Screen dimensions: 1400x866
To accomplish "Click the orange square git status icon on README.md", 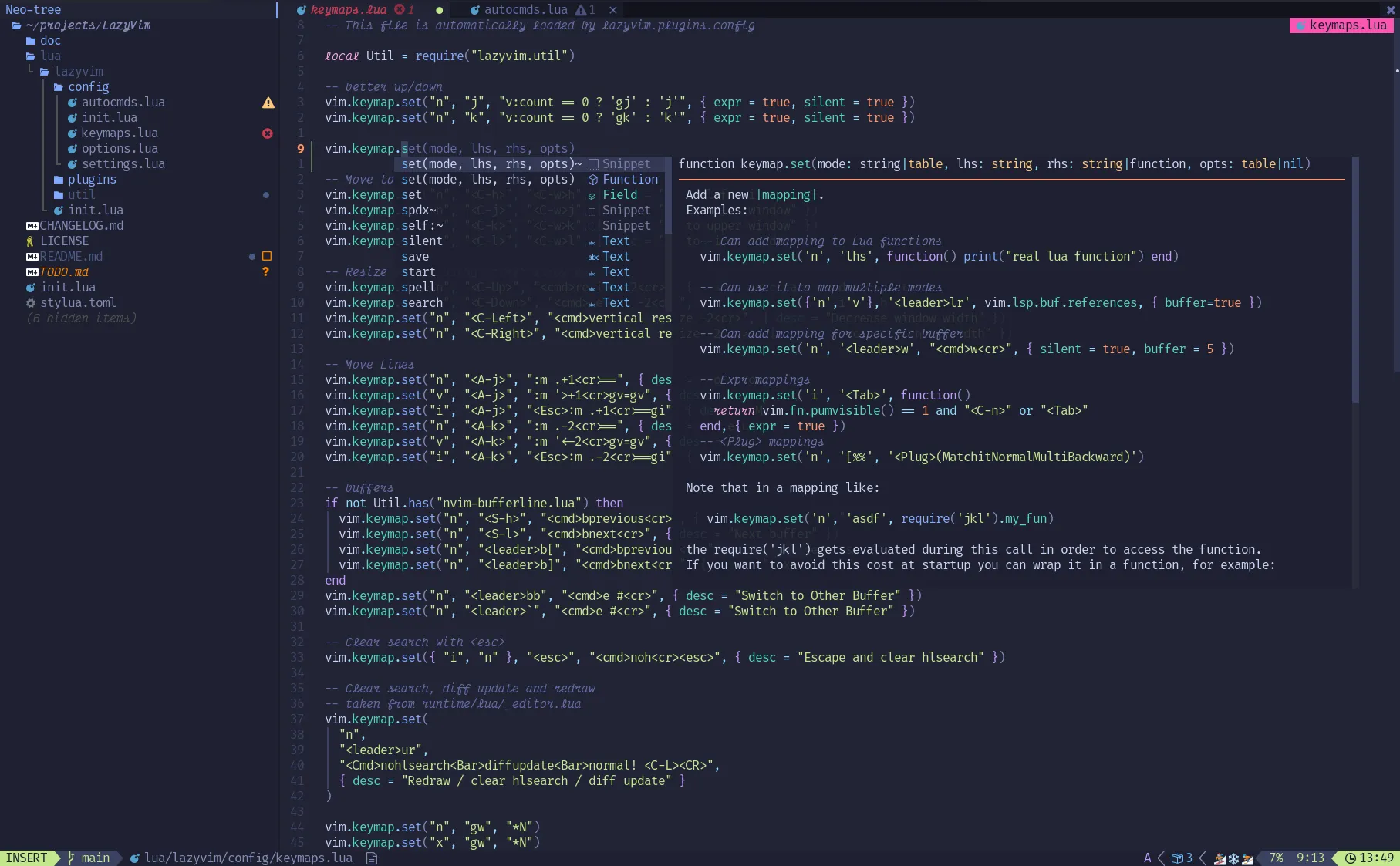I will click(x=267, y=256).
